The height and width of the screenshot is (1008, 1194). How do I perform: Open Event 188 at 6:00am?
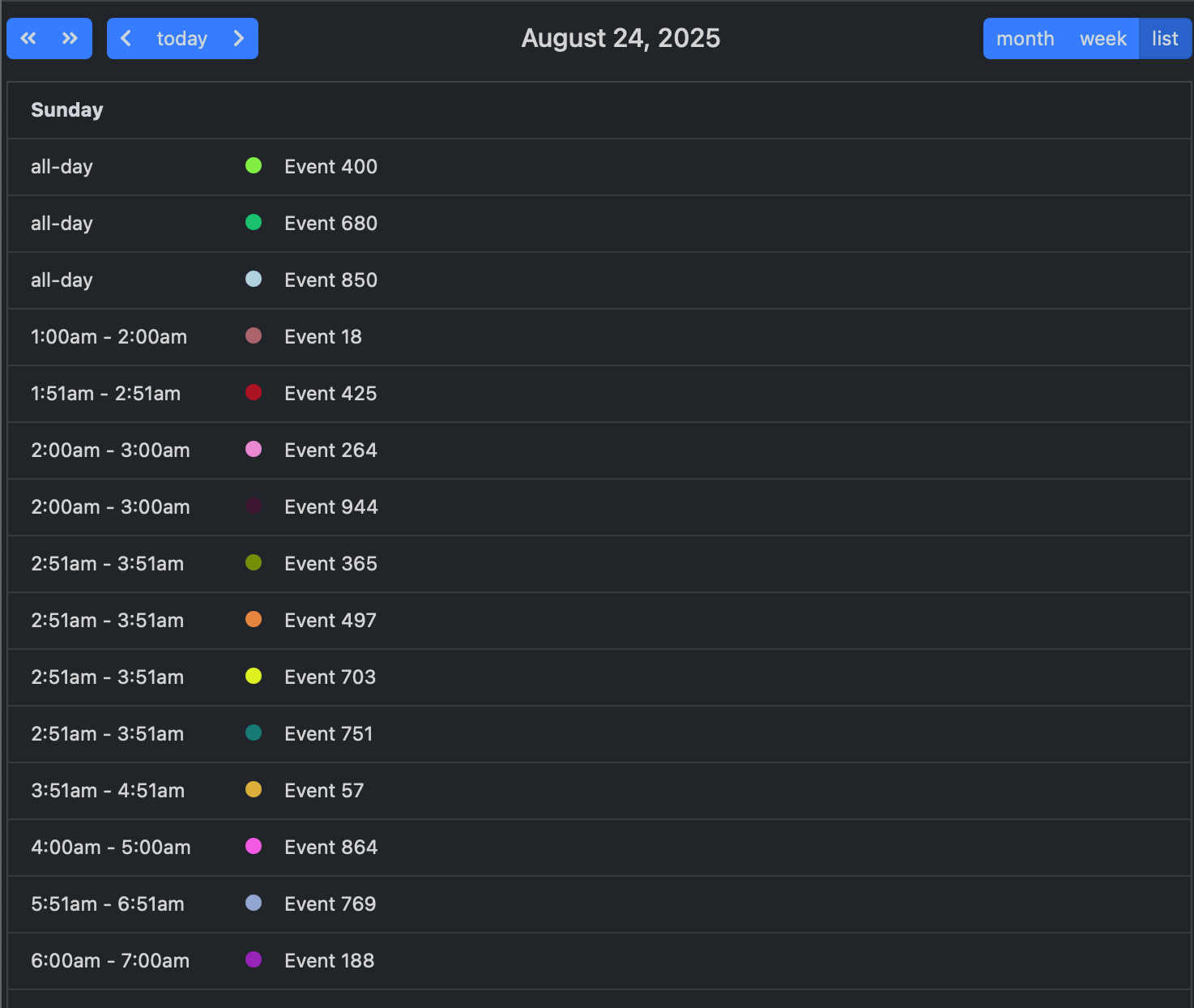pyautogui.click(x=329, y=961)
